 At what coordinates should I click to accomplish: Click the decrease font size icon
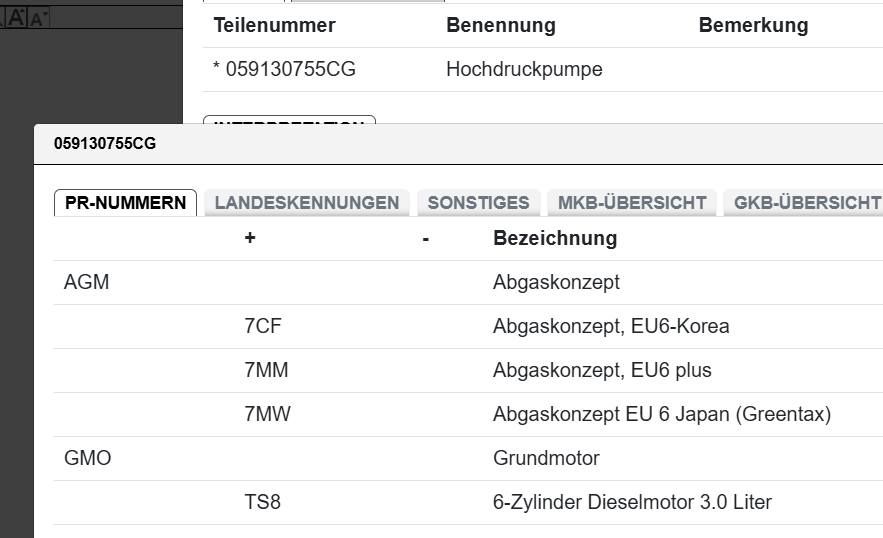[39, 18]
